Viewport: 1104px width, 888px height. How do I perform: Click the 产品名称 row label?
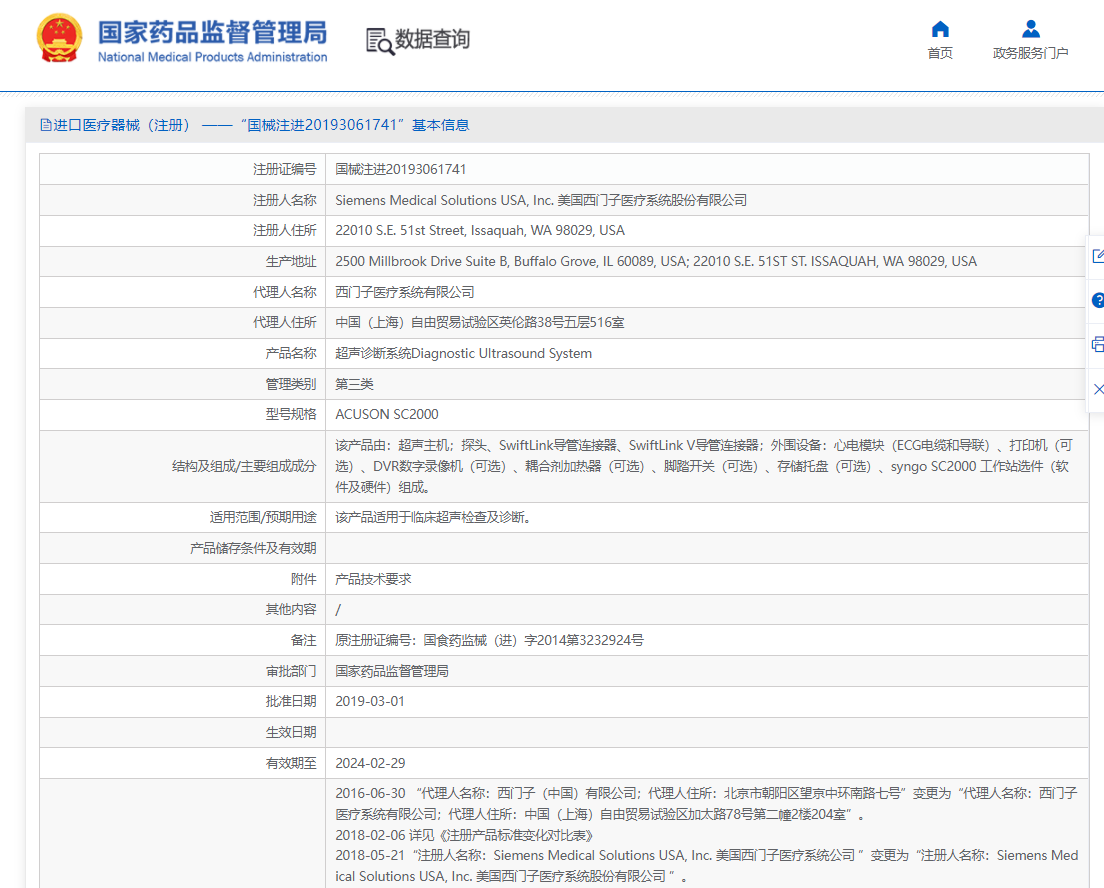click(291, 354)
